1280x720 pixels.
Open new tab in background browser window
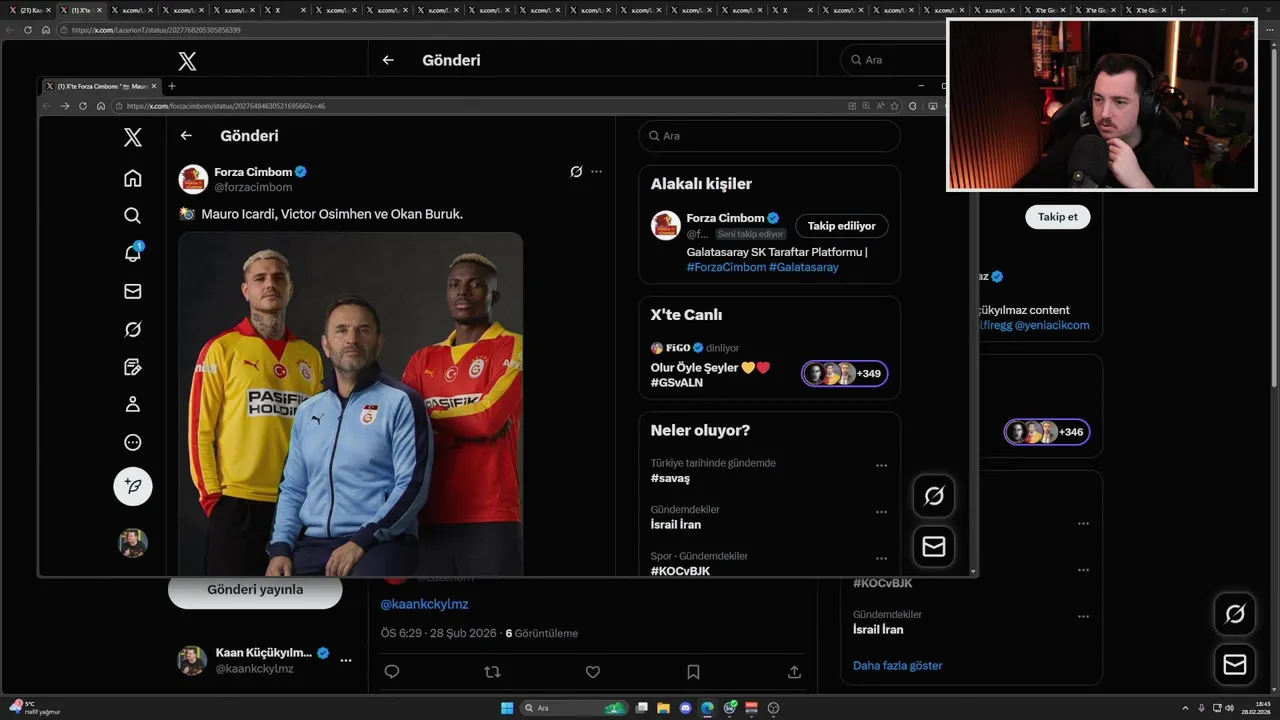click(x=1182, y=10)
